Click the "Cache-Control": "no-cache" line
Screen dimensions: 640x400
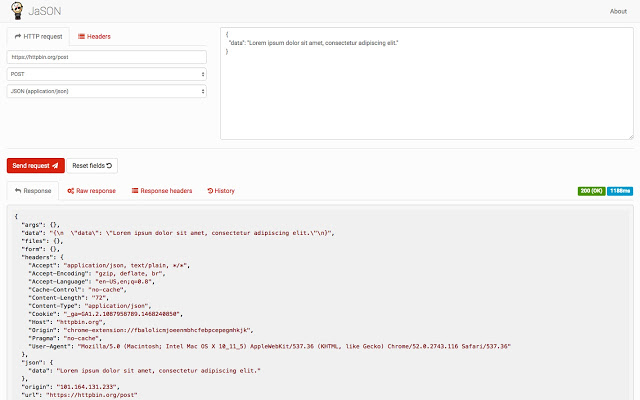[77, 289]
